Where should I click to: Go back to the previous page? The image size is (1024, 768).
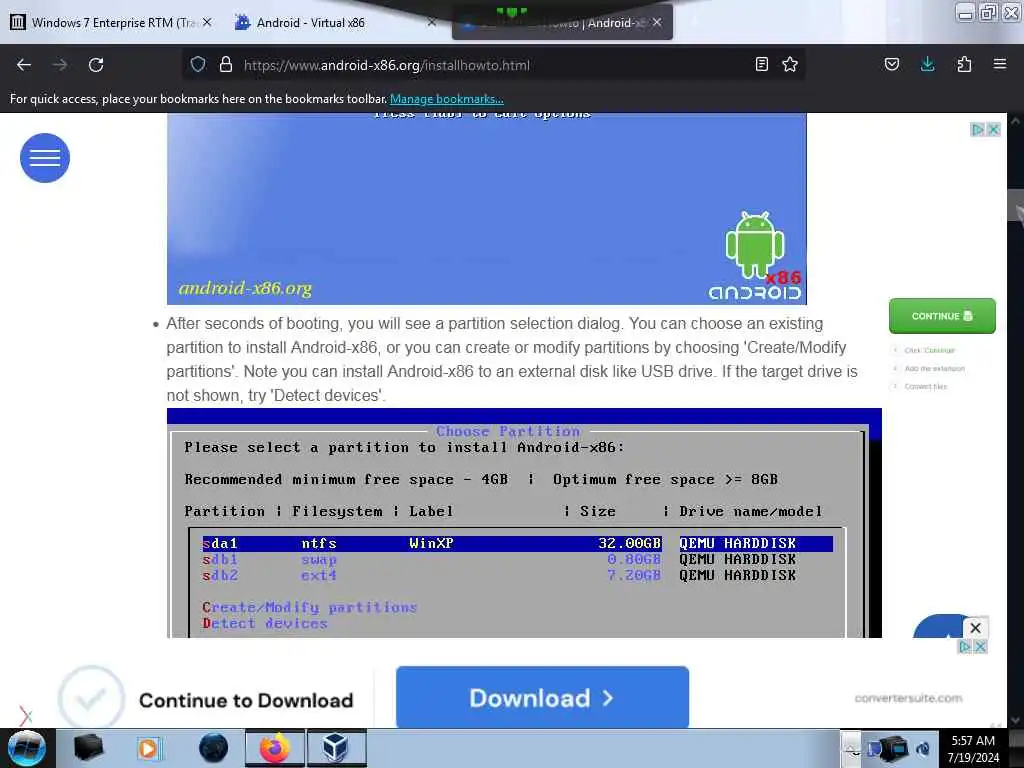point(24,65)
